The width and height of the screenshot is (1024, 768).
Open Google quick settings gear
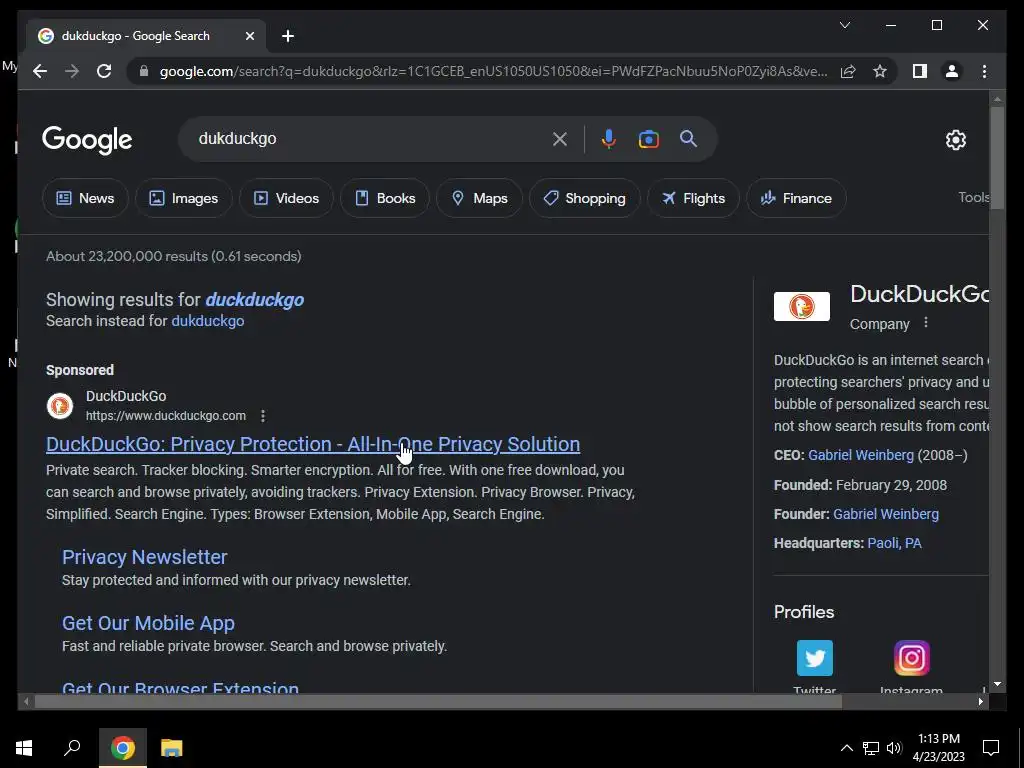(x=955, y=140)
